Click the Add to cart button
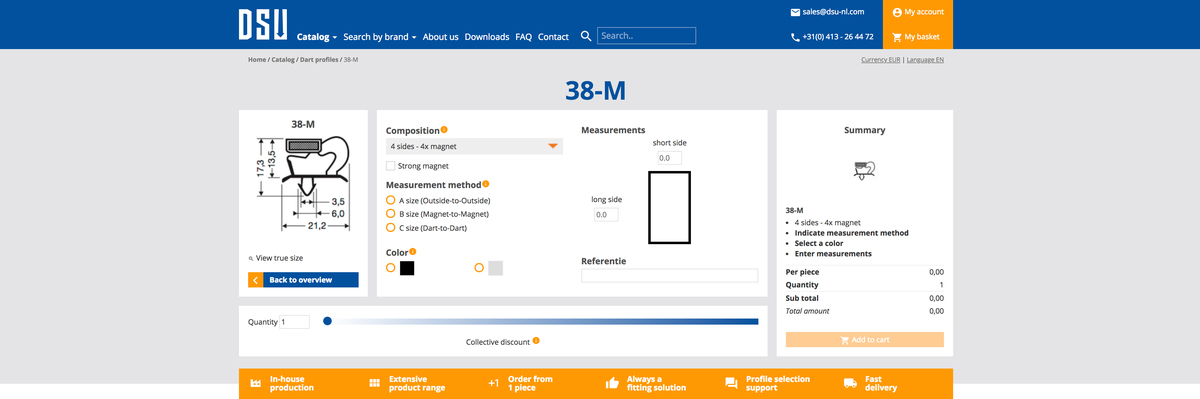 click(864, 339)
